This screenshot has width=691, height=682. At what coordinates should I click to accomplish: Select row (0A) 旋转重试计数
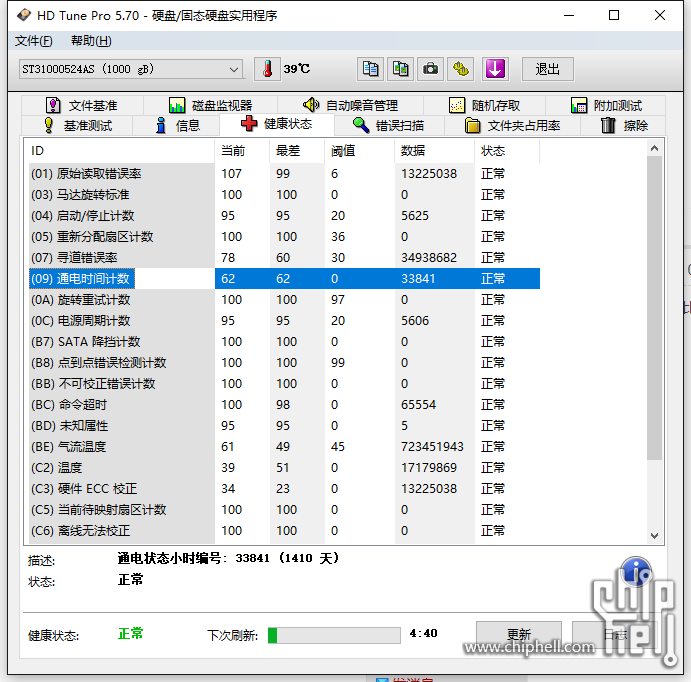pos(285,300)
